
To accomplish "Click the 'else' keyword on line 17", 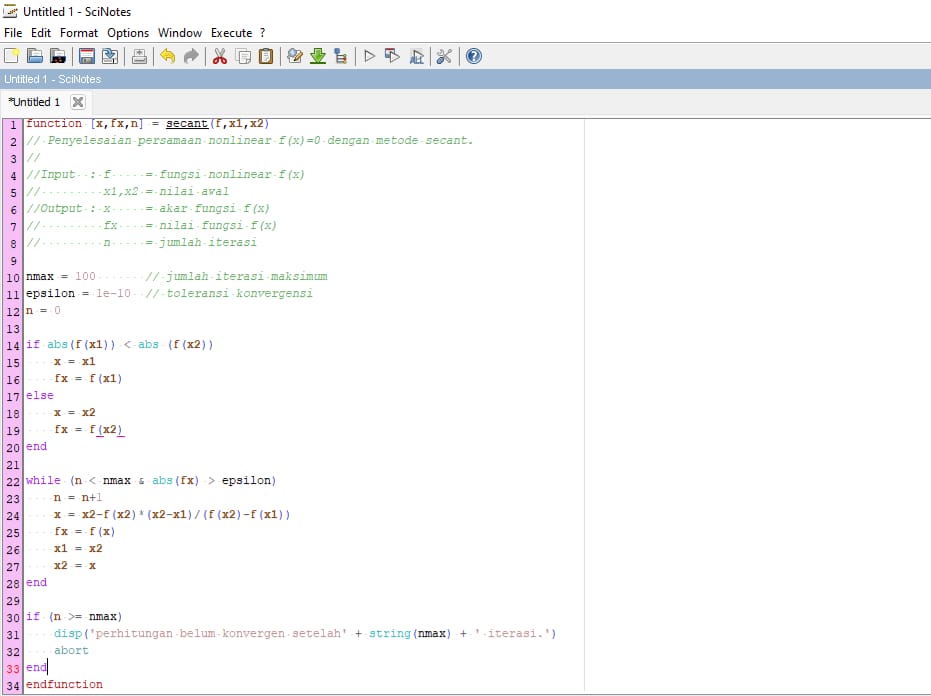I will (40, 396).
